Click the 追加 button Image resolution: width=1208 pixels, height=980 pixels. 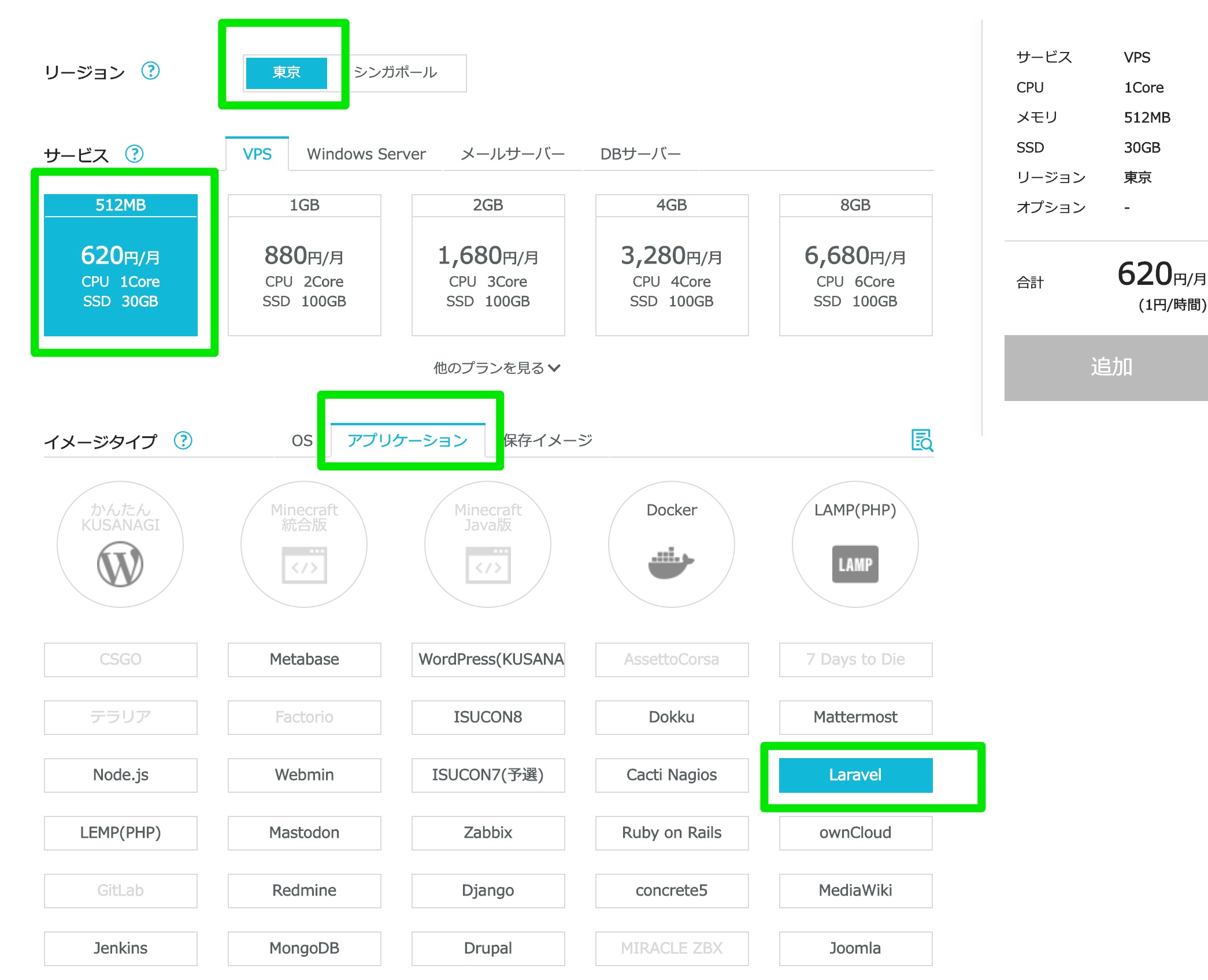[x=1110, y=367]
